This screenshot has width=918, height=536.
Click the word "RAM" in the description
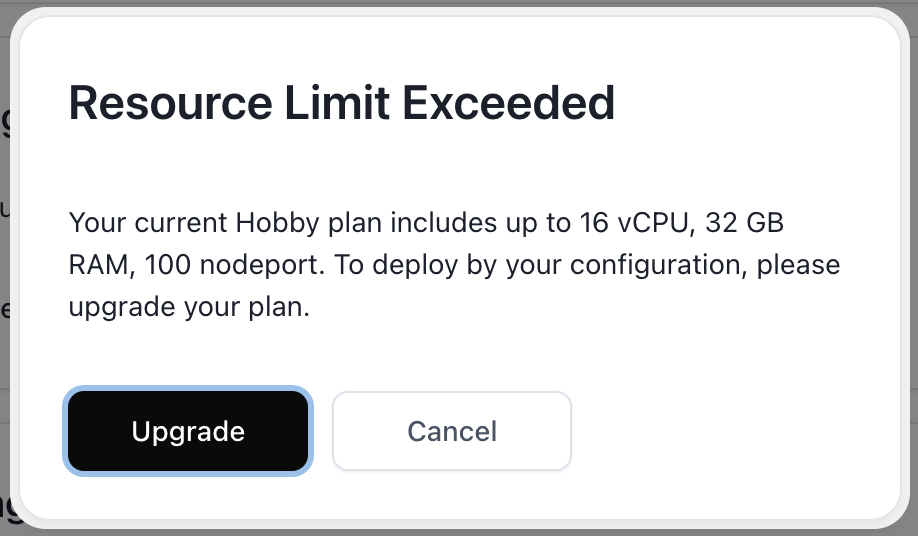(99, 266)
